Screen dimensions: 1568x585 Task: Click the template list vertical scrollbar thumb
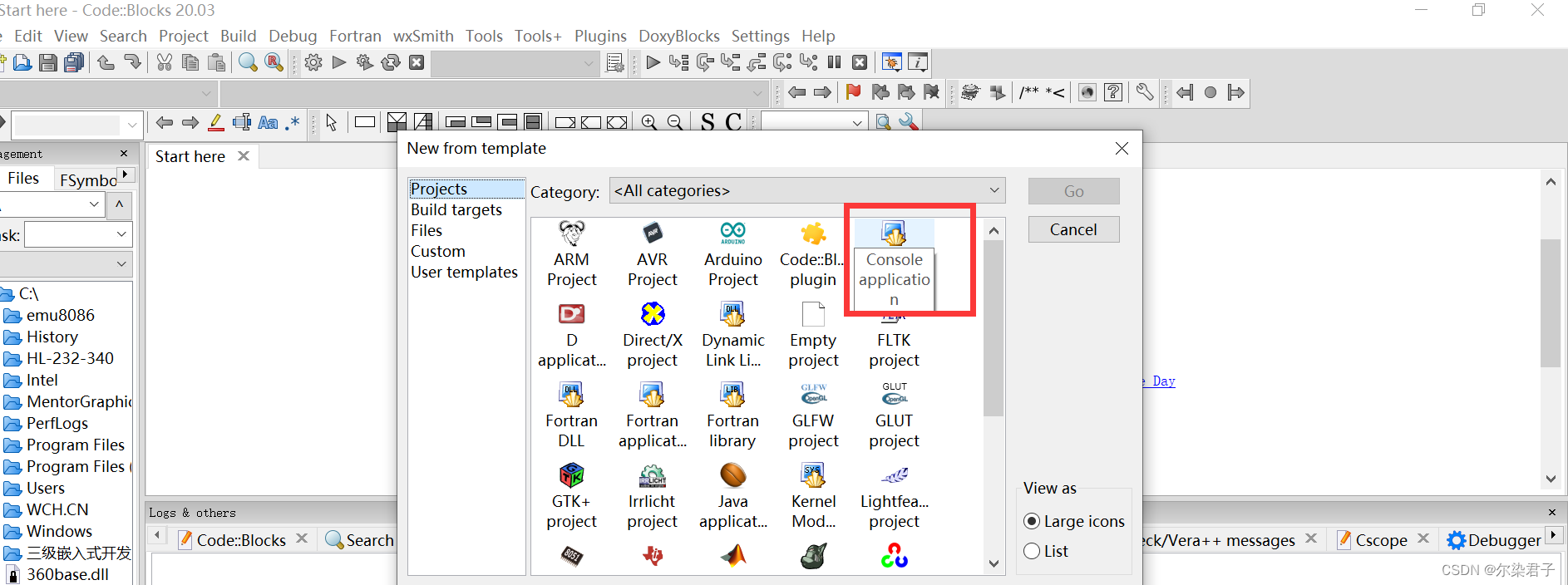(994, 328)
